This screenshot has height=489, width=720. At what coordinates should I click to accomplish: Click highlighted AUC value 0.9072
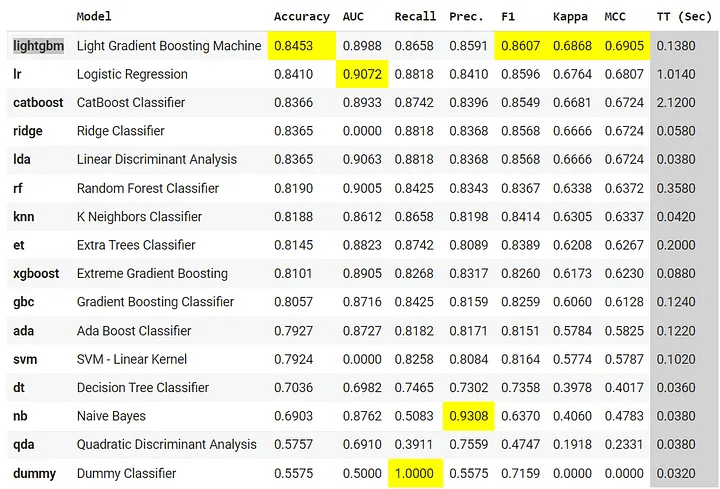(x=362, y=74)
